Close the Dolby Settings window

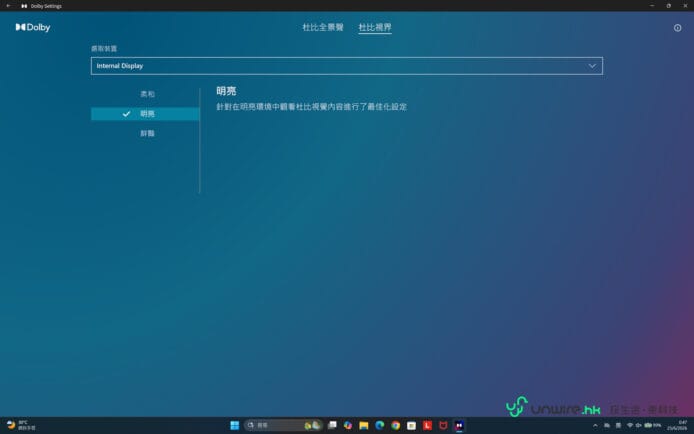685,6
